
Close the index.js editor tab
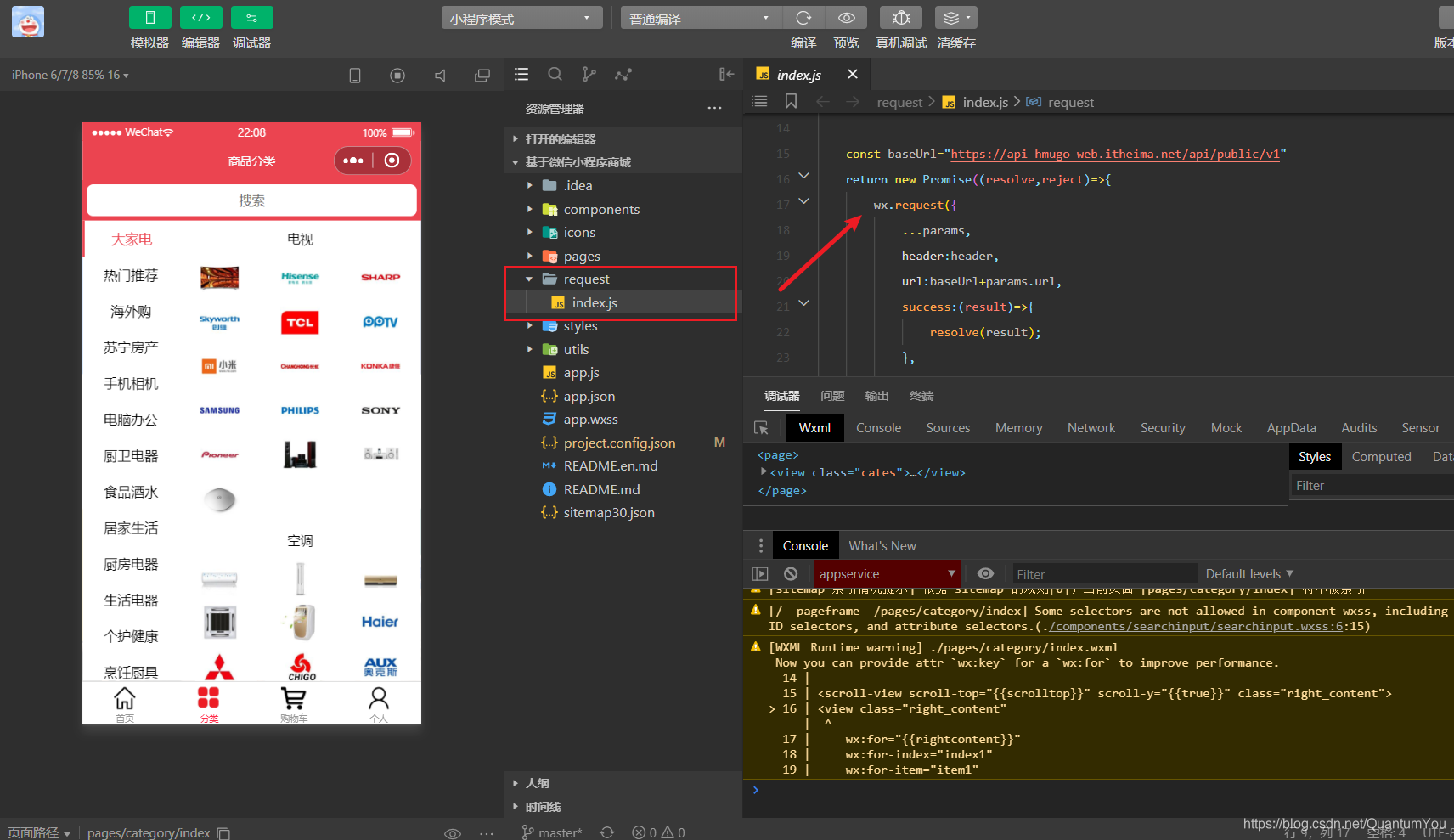pos(853,74)
